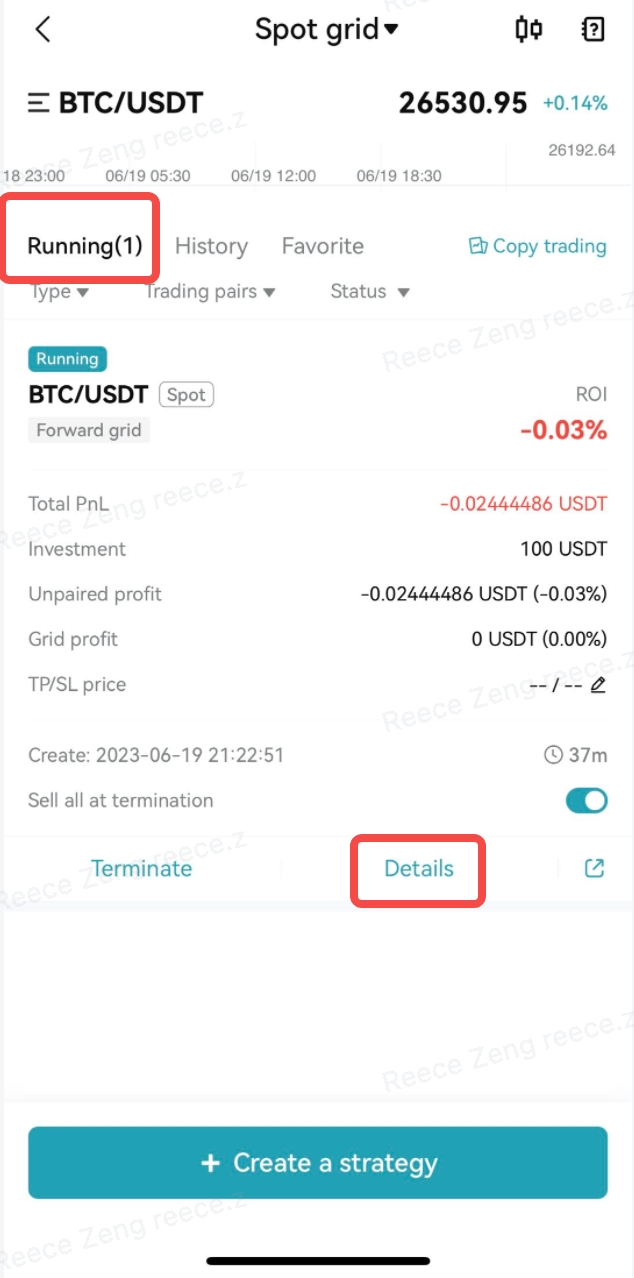
Task: Tap the BTC/USDT price 26530.95
Action: (462, 103)
